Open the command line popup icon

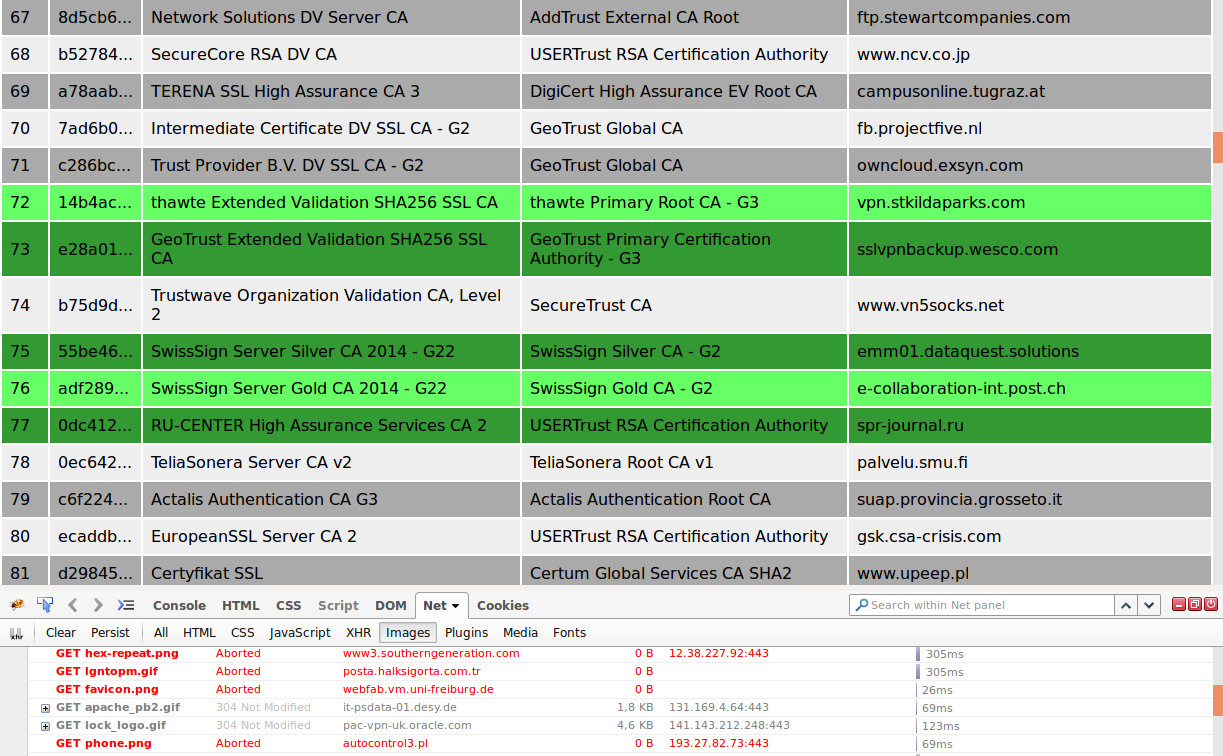[126, 605]
